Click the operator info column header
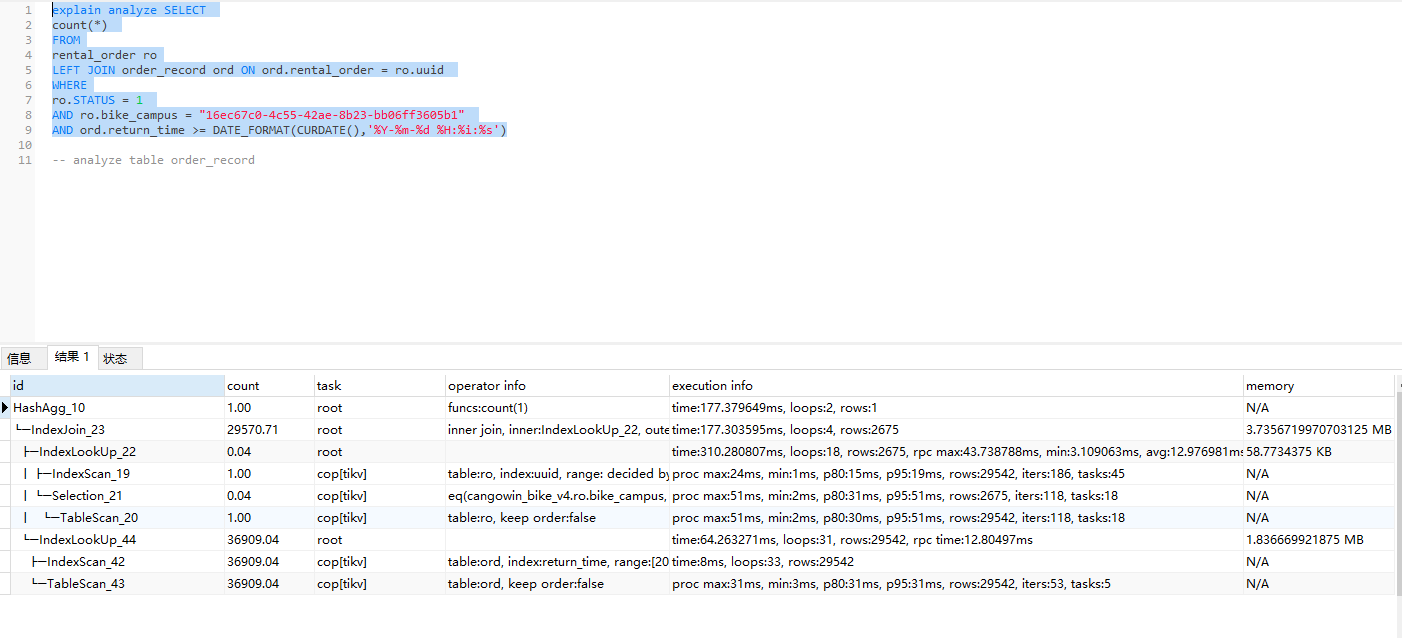1402x638 pixels. 486,386
